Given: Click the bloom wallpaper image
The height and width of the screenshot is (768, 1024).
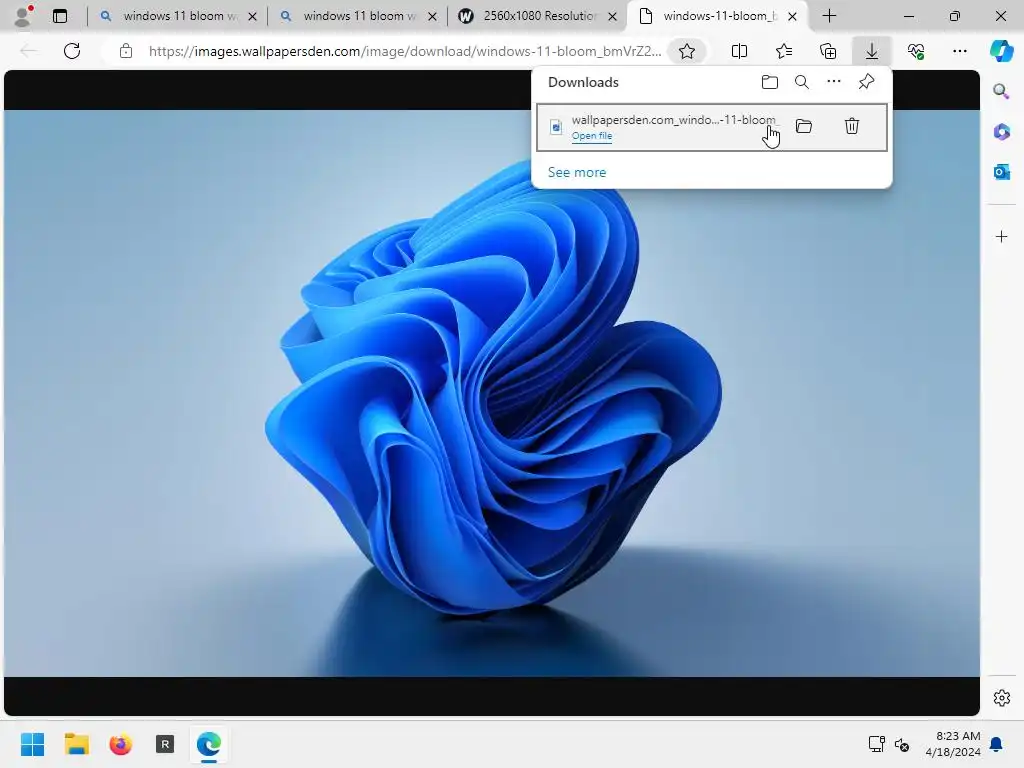Looking at the screenshot, I should point(492,393).
